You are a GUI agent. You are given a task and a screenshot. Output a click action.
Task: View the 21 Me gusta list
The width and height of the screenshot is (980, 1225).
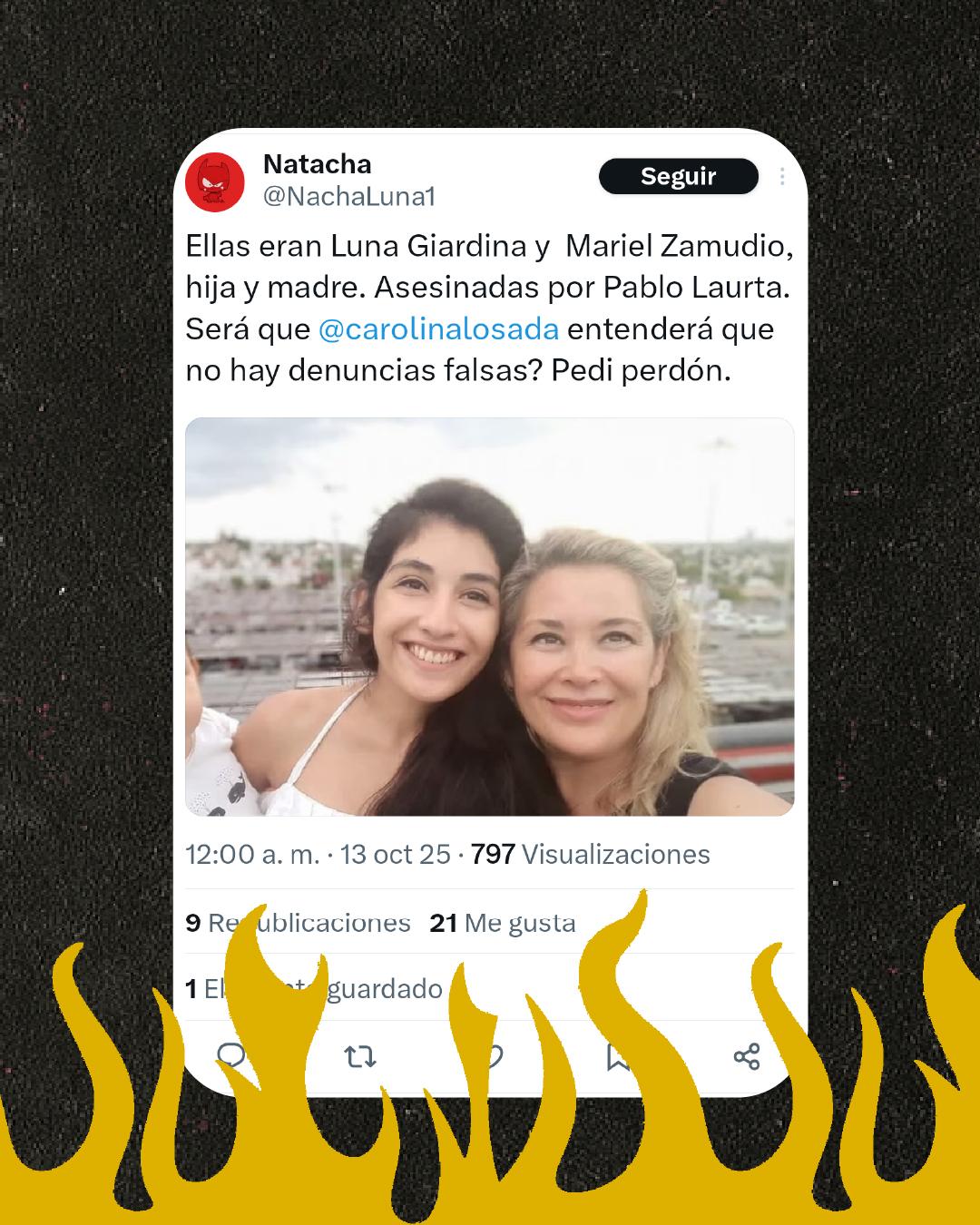click(x=503, y=923)
